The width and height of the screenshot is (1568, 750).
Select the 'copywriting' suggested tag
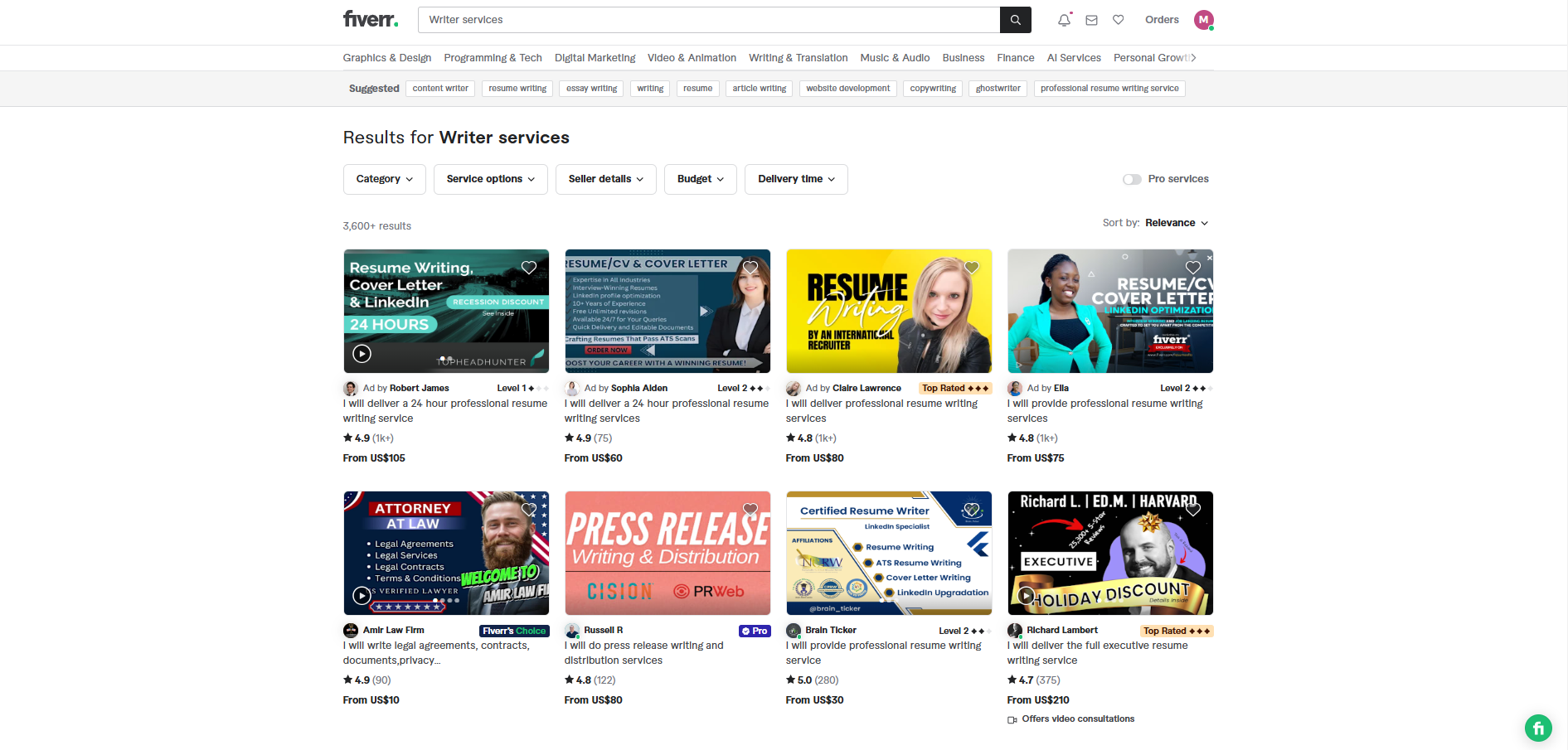click(x=933, y=89)
